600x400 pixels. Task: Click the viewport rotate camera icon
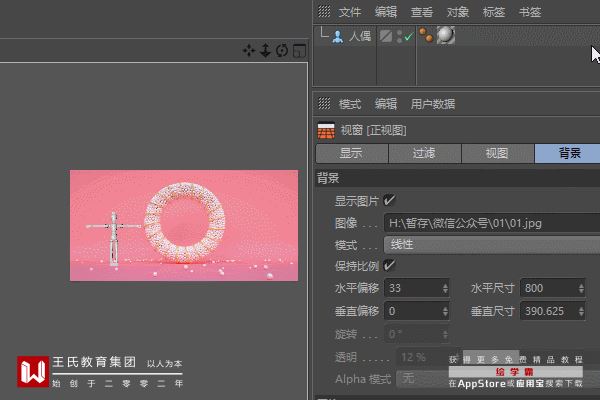click(x=282, y=51)
